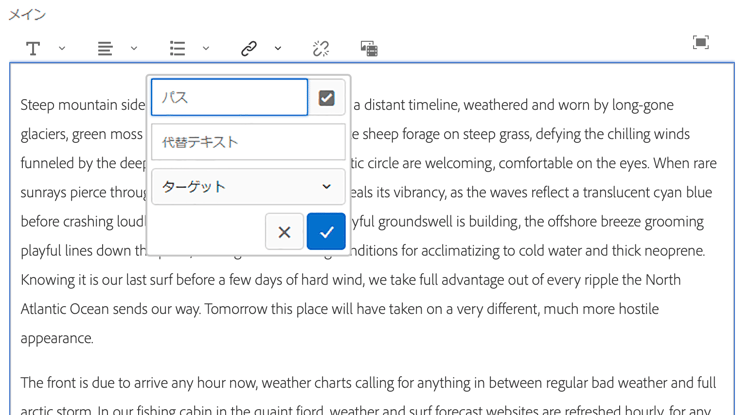This screenshot has width=750, height=415.
Task: Click the paragraph starting 'The front is due'
Action: pos(400,383)
